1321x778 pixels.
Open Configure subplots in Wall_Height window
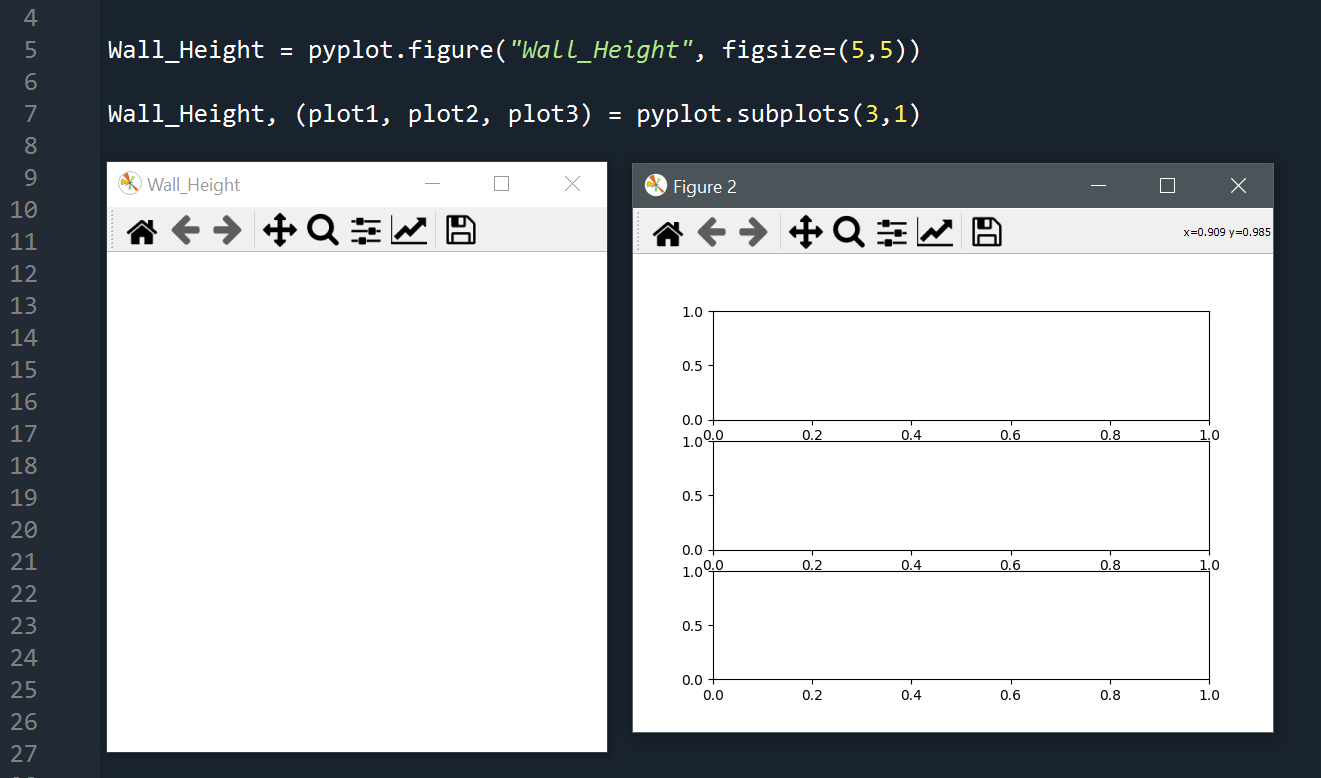tap(365, 231)
